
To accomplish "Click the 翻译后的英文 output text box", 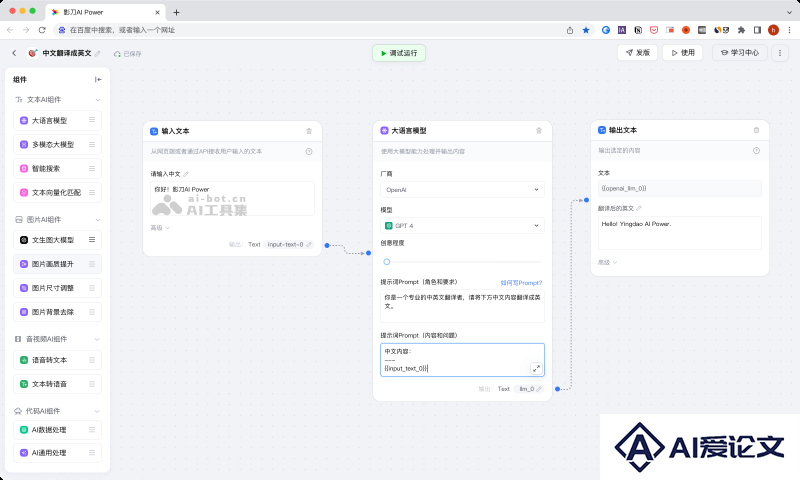I will 680,233.
